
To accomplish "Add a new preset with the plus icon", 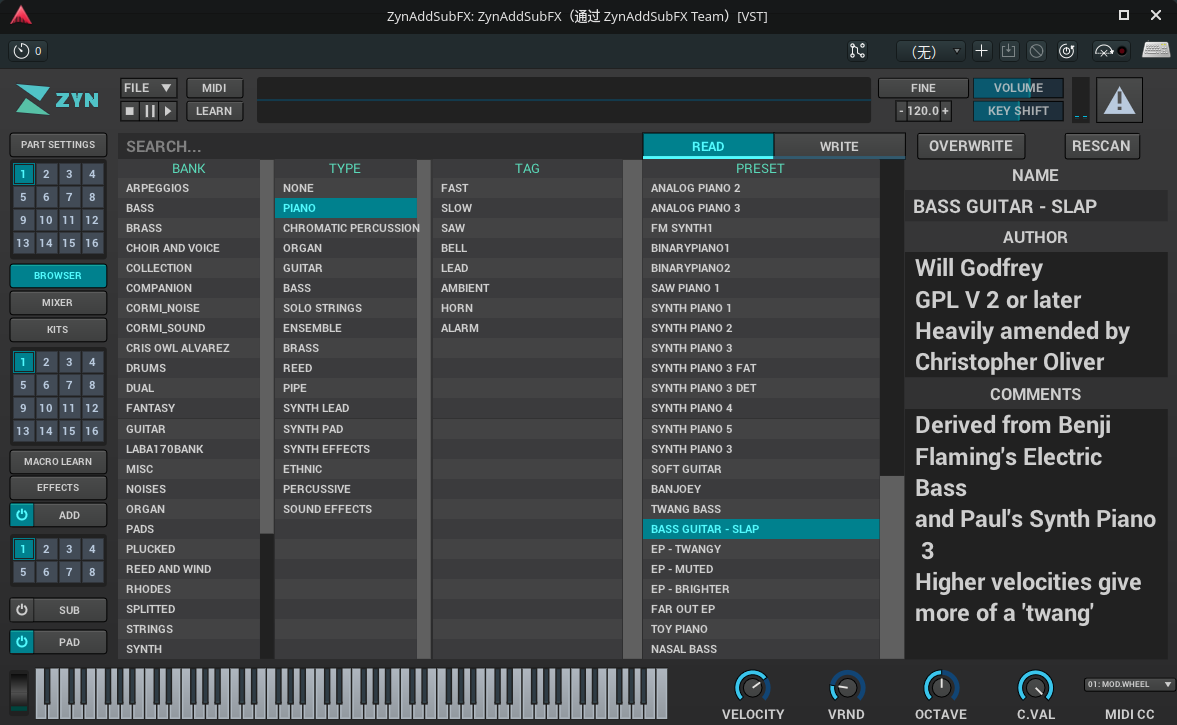I will [x=981, y=50].
